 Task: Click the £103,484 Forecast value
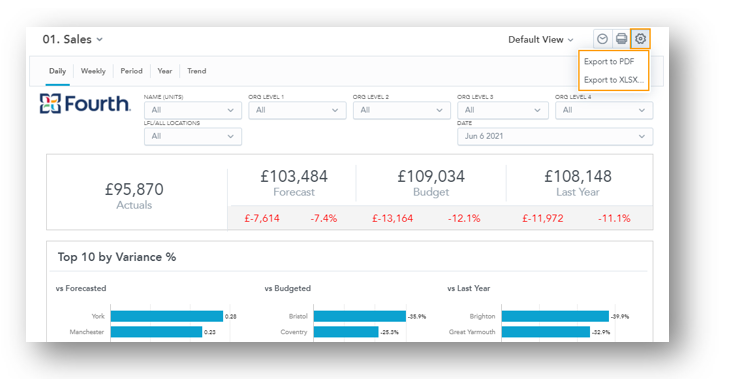[294, 176]
